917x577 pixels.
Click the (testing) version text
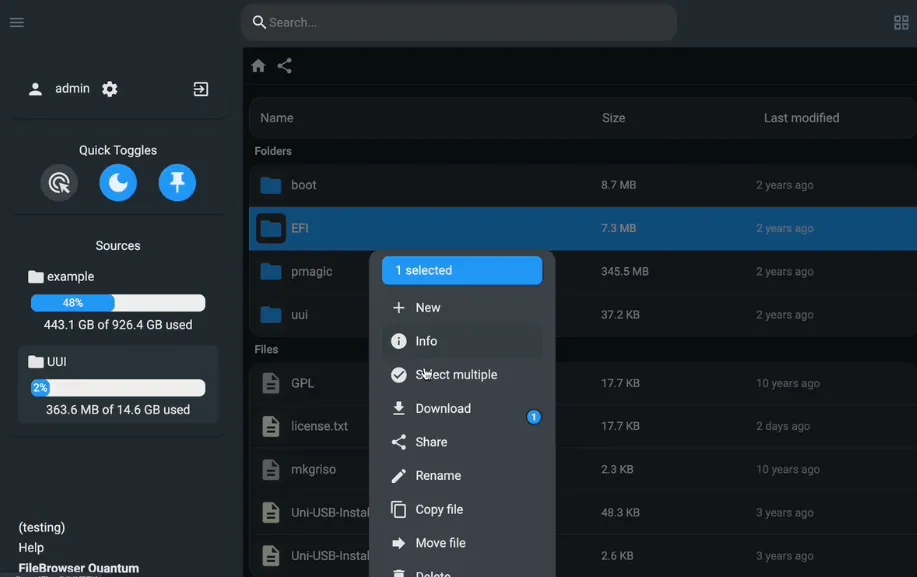[x=42, y=527]
